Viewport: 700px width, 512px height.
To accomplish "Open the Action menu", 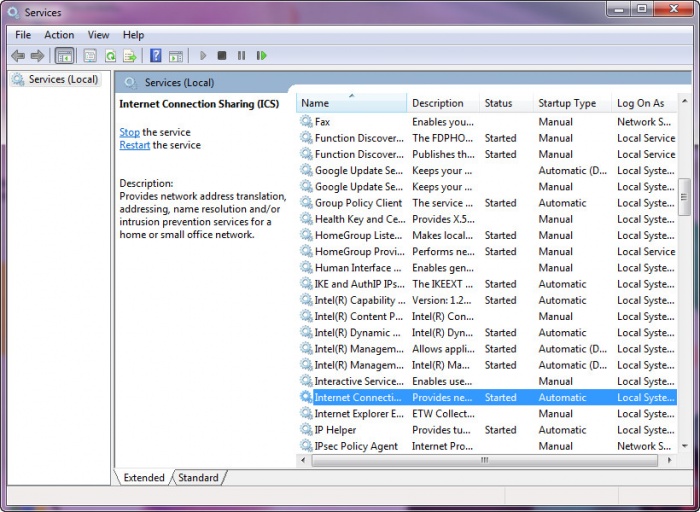I will point(59,35).
